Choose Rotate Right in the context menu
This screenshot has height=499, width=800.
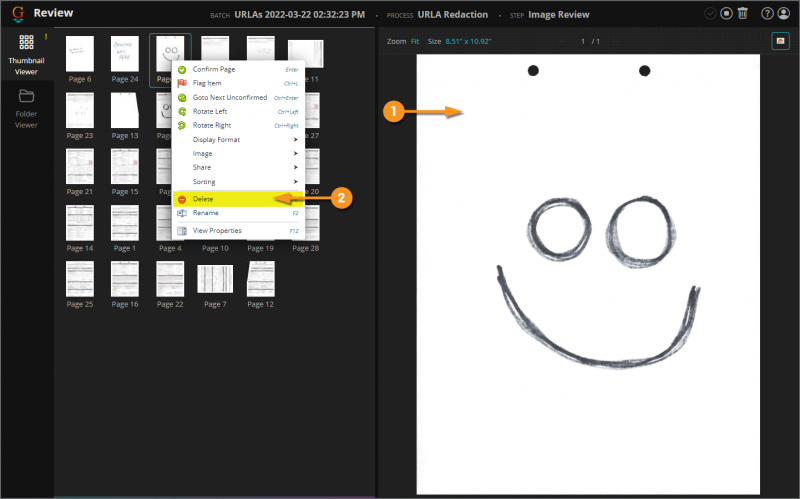238,126
